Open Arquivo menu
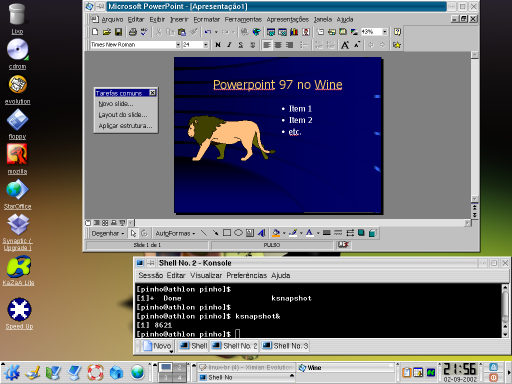The width and height of the screenshot is (512, 384). (112, 19)
